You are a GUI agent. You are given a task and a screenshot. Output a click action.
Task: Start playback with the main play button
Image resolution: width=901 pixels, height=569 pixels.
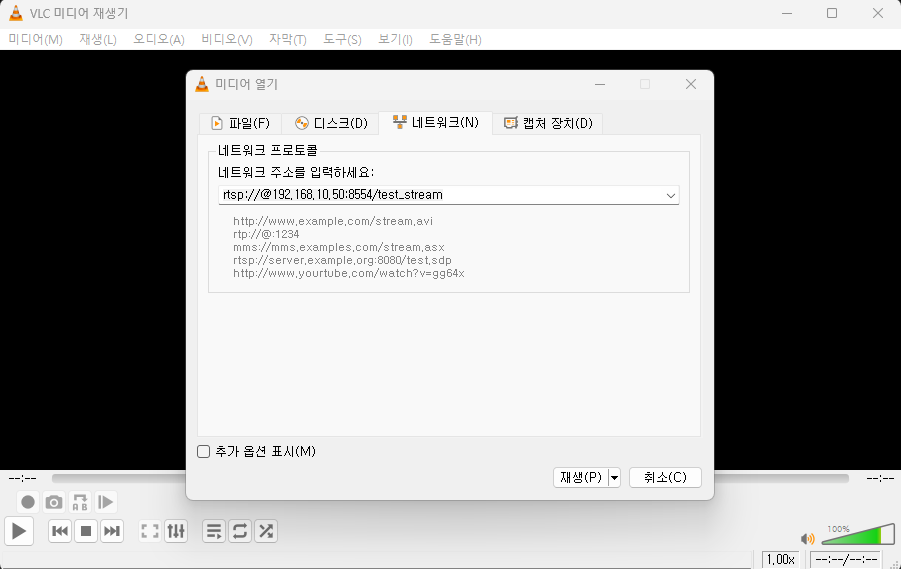(19, 531)
